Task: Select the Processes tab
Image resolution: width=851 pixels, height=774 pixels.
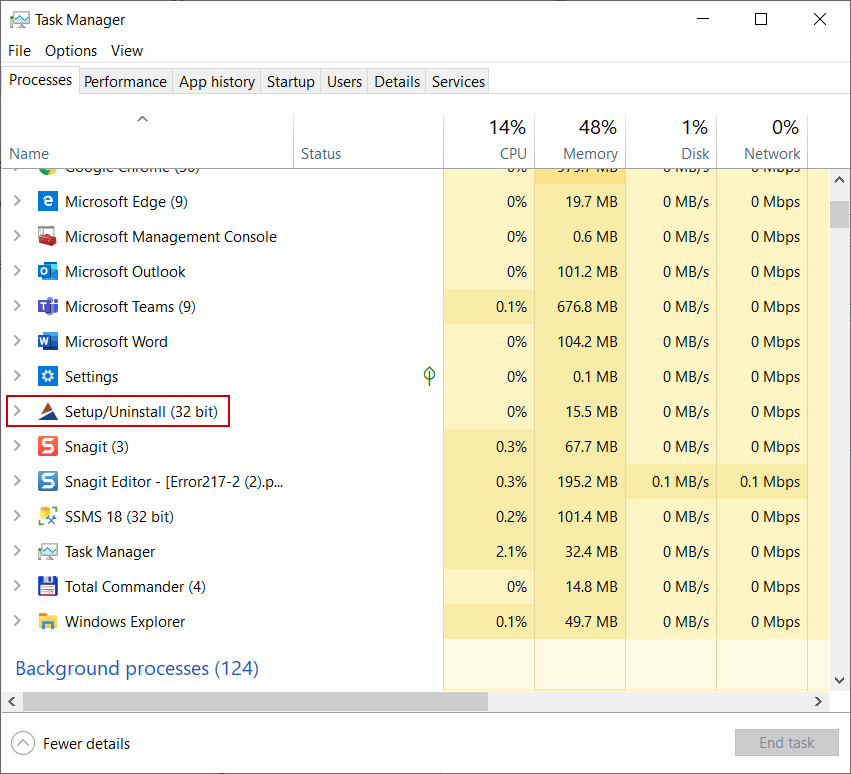Action: (x=41, y=80)
